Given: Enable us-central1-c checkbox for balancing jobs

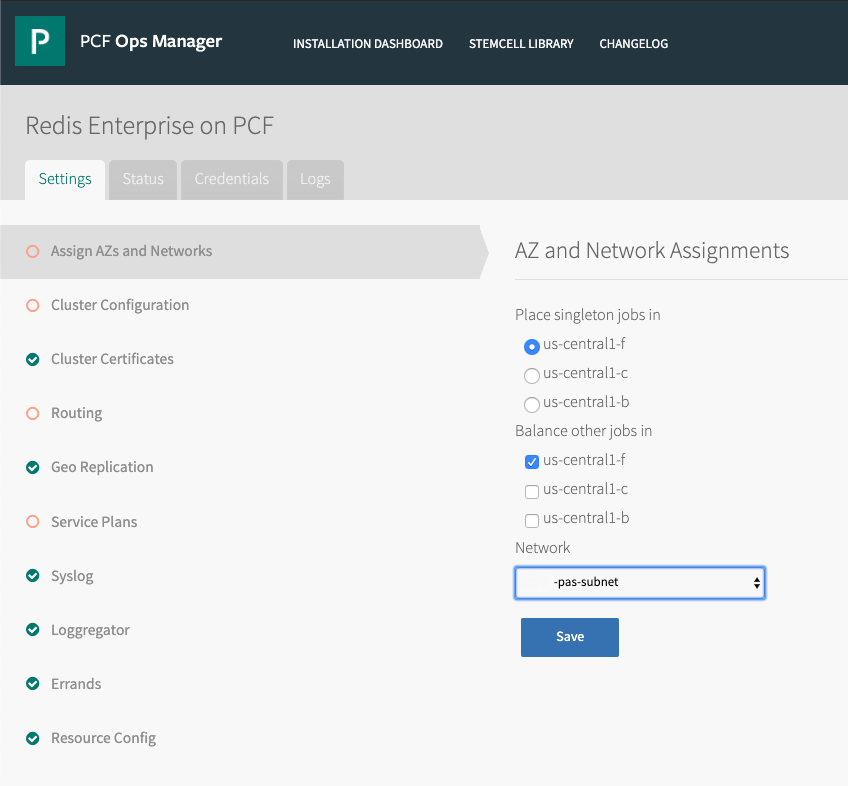Looking at the screenshot, I should point(532,491).
